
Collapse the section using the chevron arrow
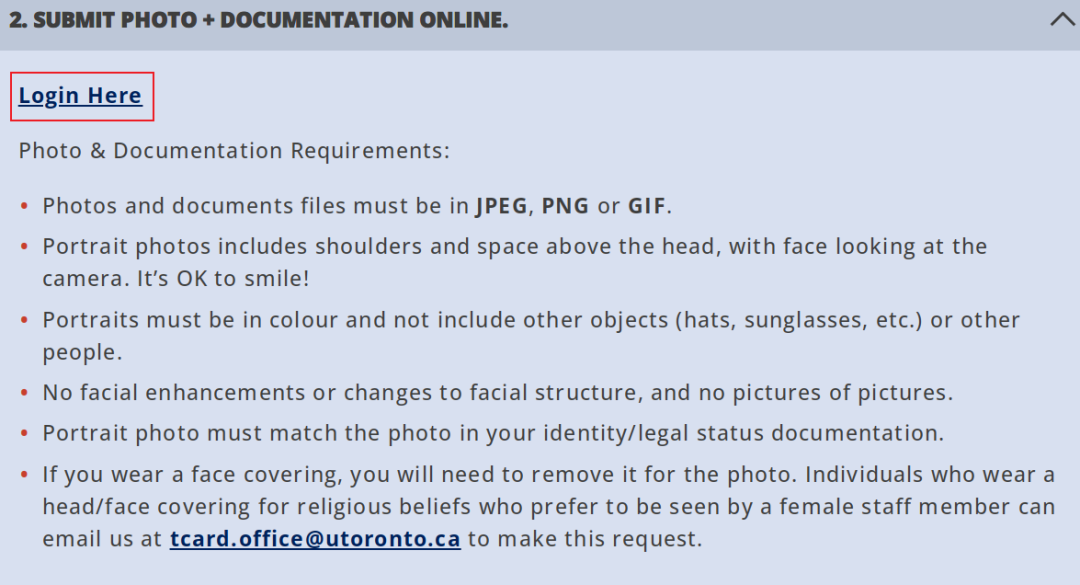pyautogui.click(x=1062, y=20)
